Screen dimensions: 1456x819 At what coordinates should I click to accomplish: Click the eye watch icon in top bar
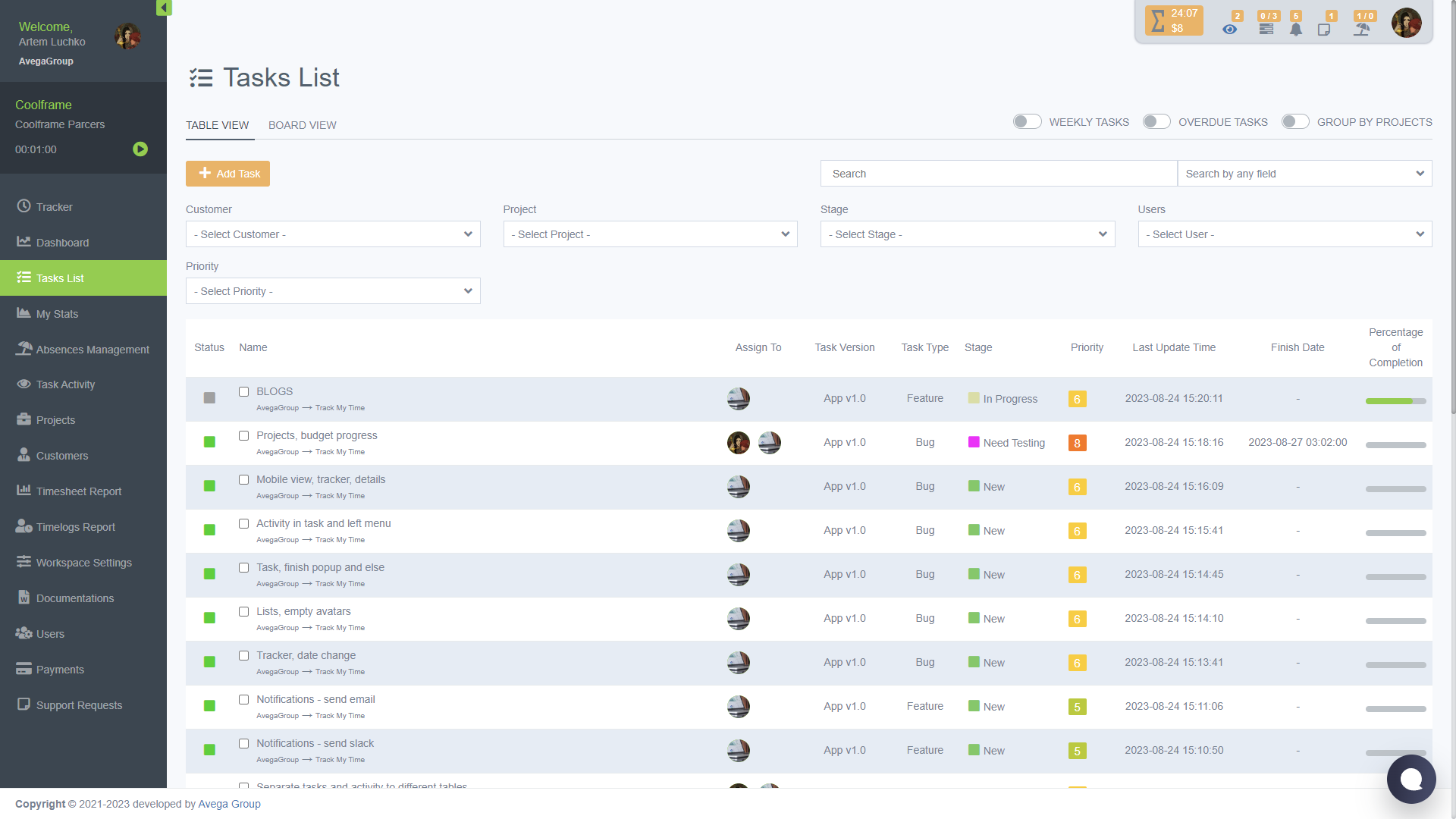pos(1229,30)
